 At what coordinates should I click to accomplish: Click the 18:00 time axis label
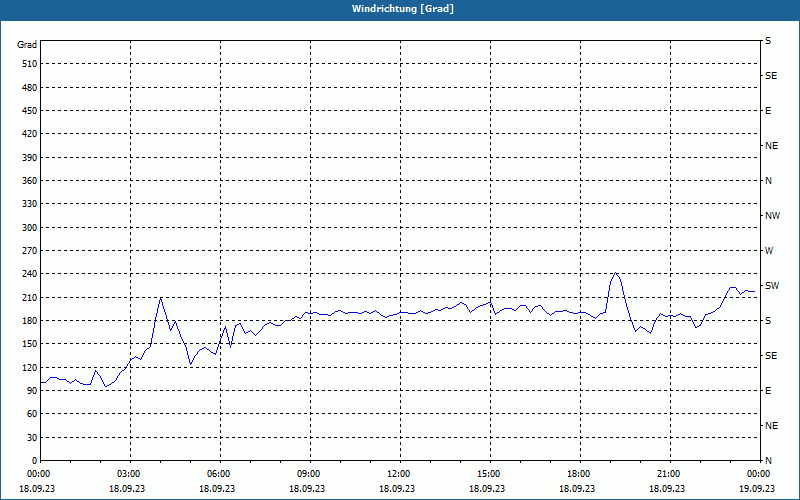pyautogui.click(x=580, y=474)
